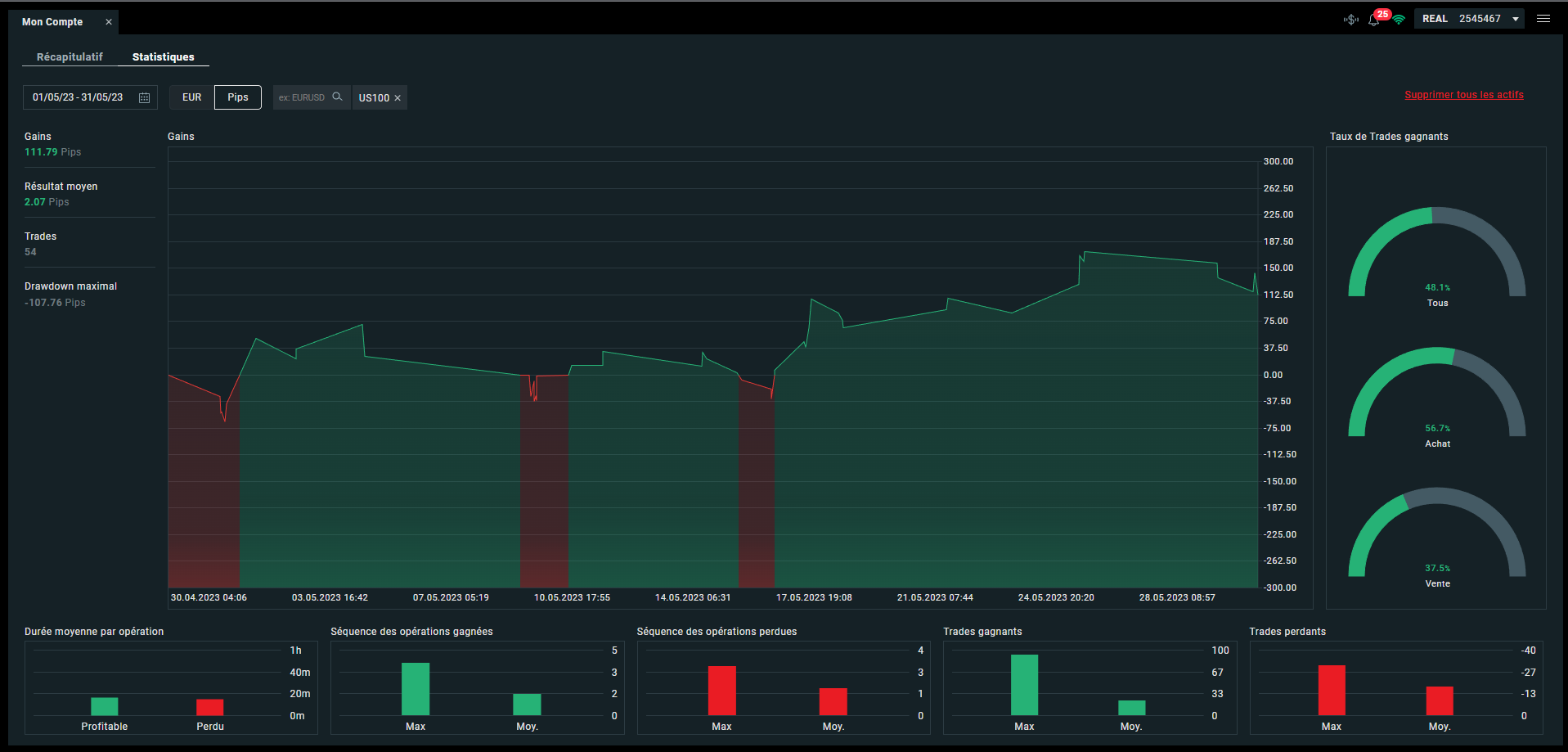Click the Max bar in Trades gagnants chart
1568x752 pixels.
[x=1024, y=685]
